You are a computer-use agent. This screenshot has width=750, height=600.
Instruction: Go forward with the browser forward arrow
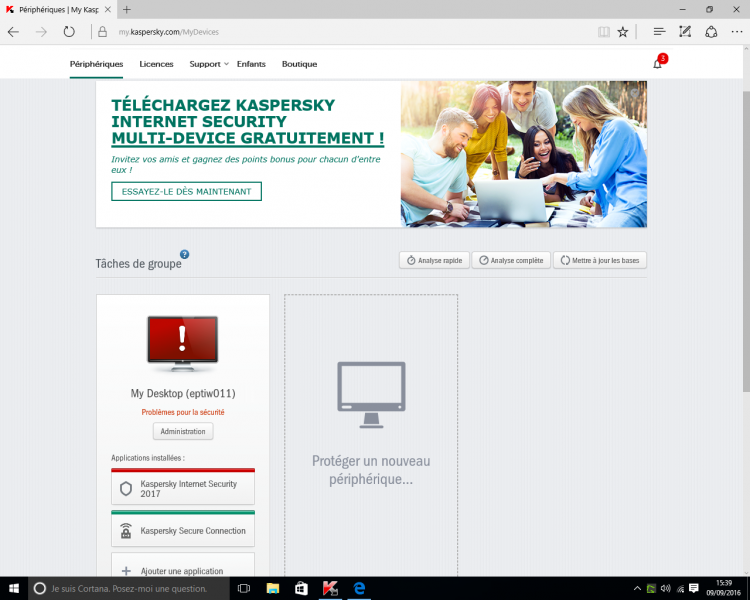(41, 32)
